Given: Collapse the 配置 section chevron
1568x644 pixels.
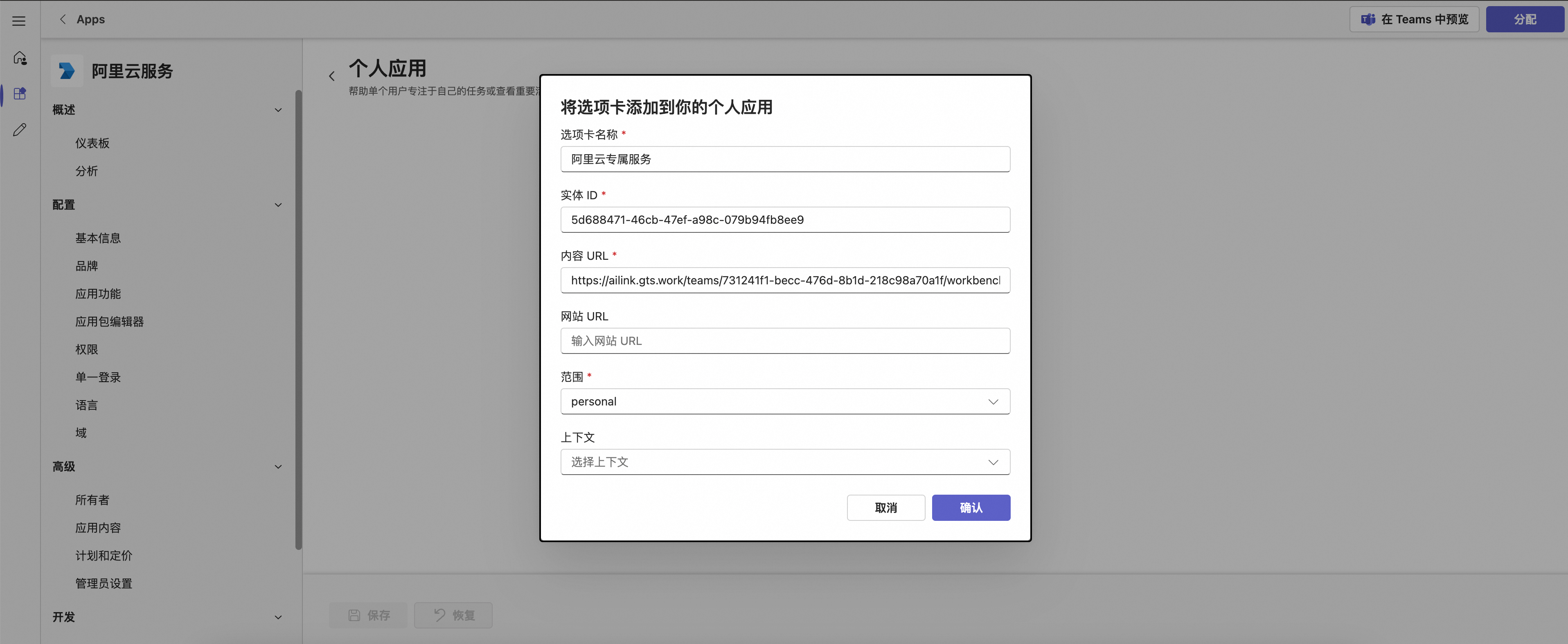Looking at the screenshot, I should tap(278, 205).
